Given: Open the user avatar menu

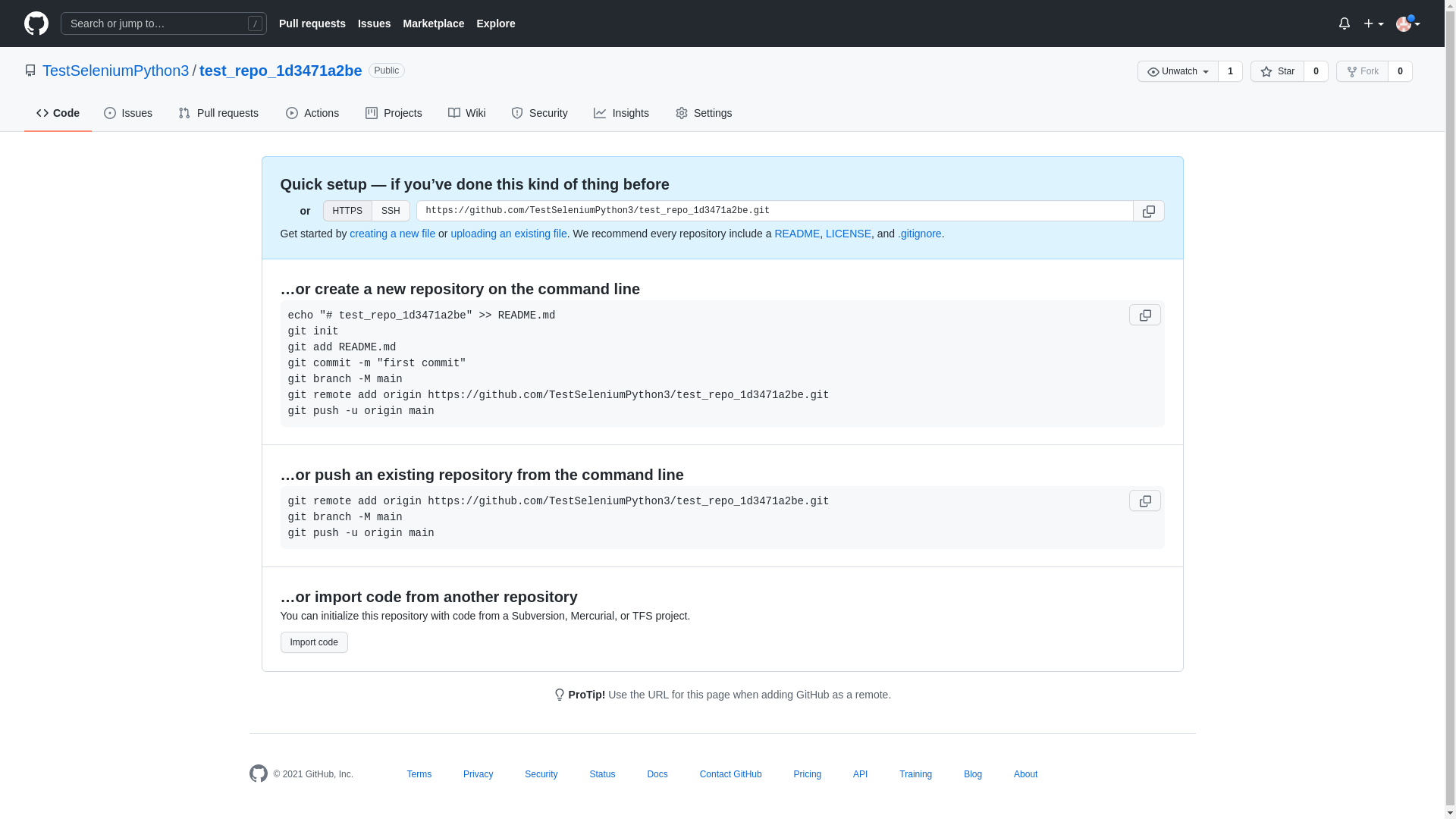Looking at the screenshot, I should coord(1408,24).
